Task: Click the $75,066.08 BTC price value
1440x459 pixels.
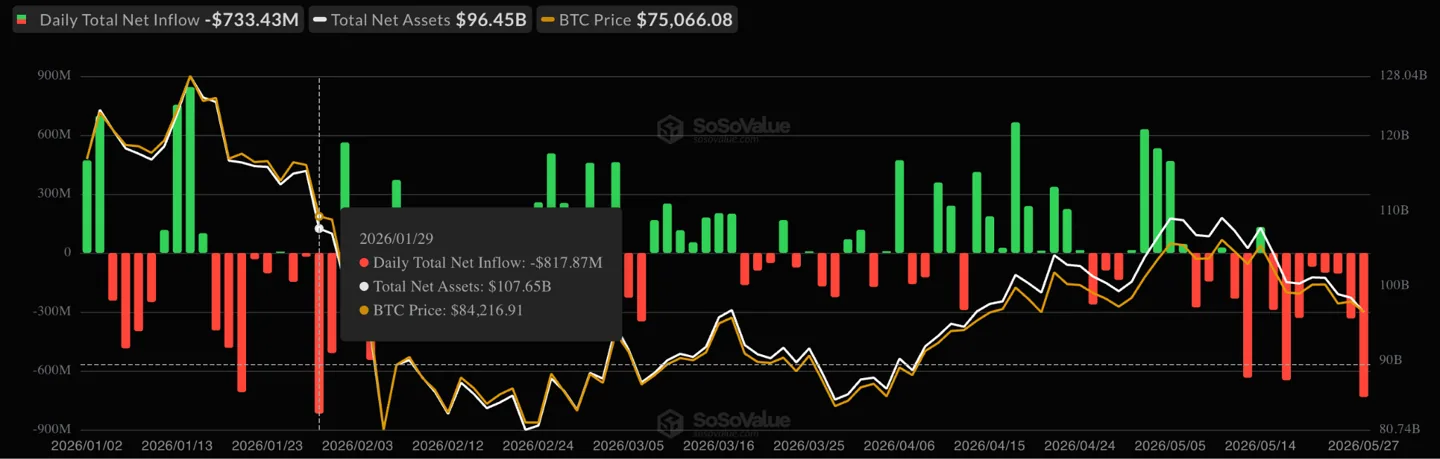Action: [684, 20]
